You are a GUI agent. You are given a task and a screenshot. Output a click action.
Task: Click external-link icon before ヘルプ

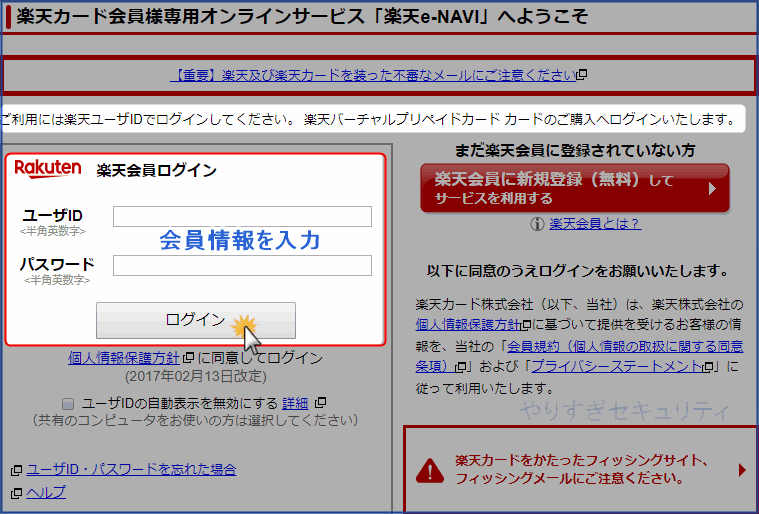tap(16, 493)
